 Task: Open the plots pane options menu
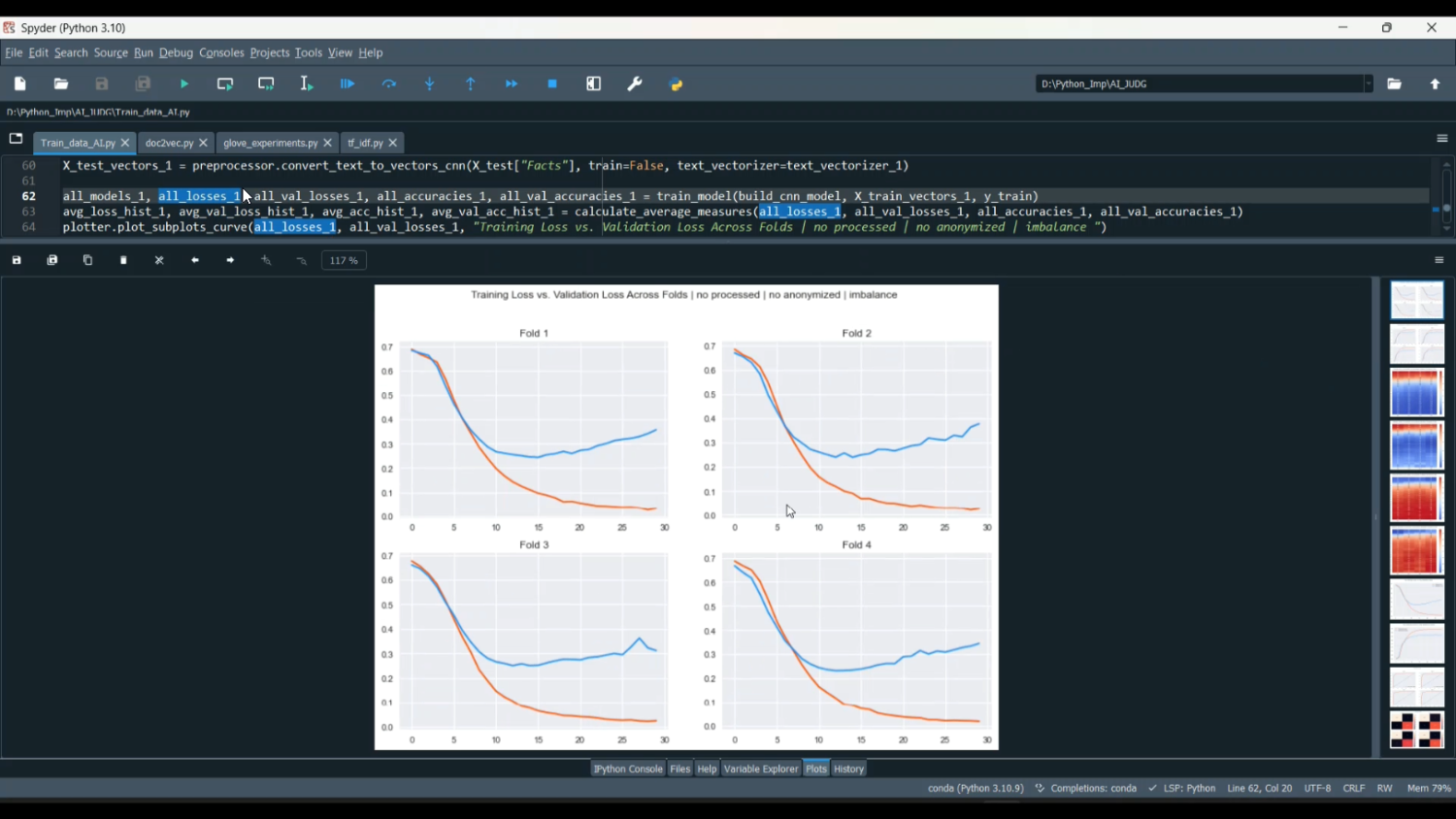pos(1439,260)
